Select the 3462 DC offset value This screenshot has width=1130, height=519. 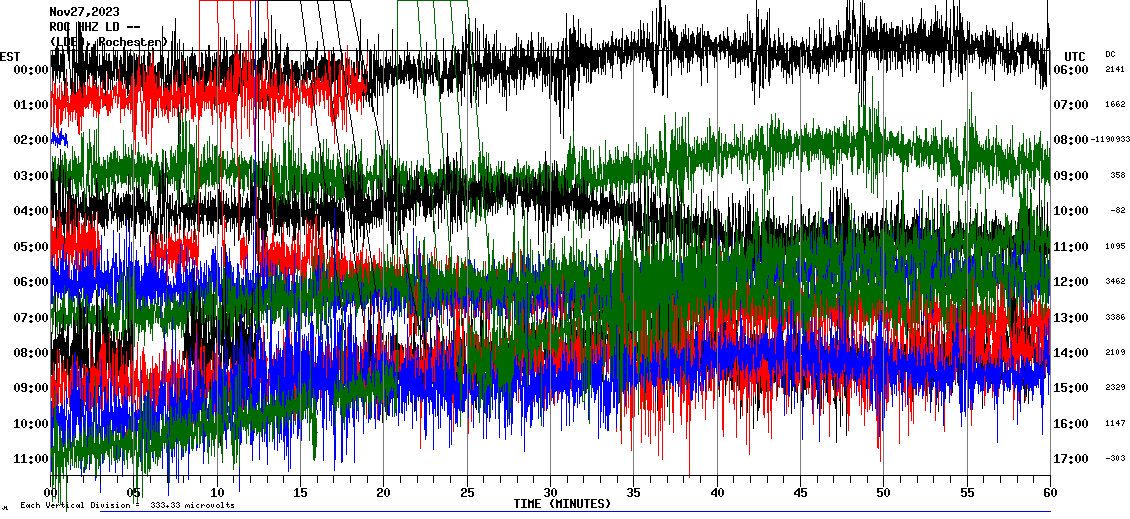coord(1117,282)
